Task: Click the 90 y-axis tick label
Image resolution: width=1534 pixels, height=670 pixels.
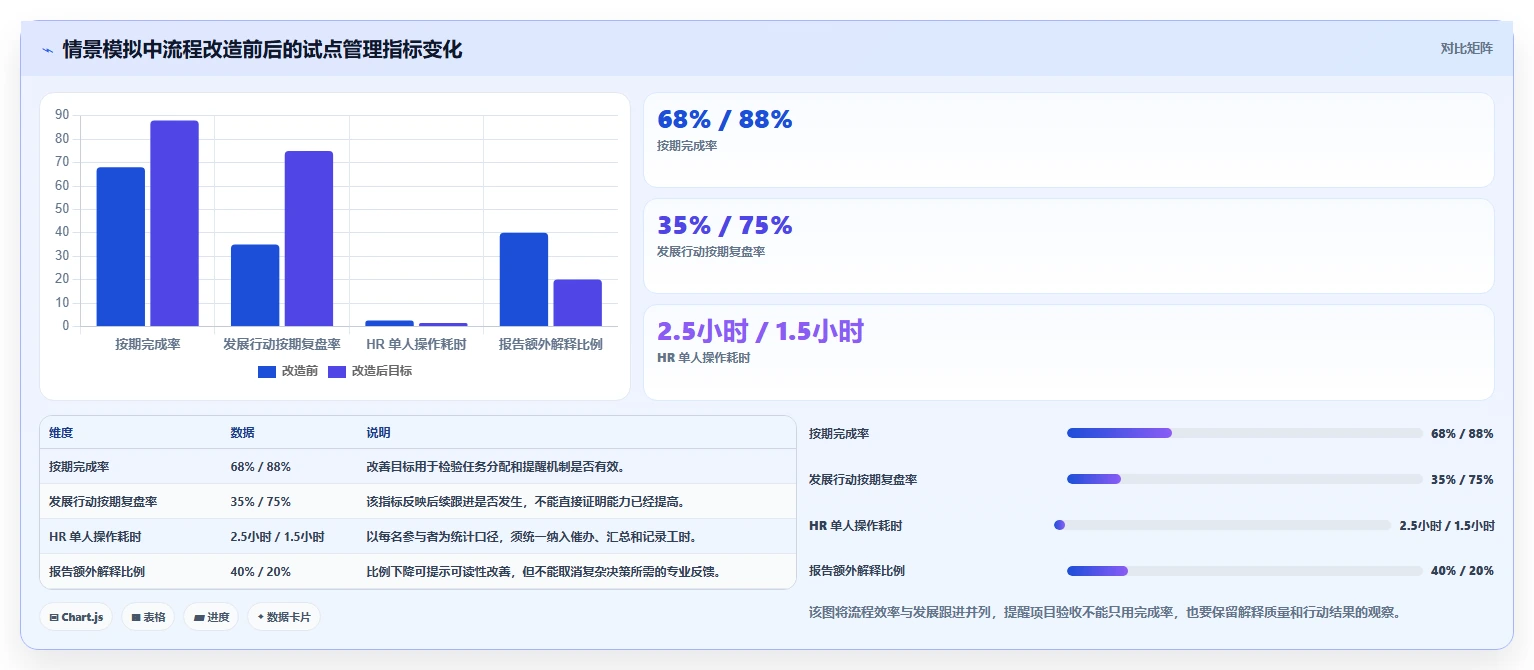Action: (62, 115)
